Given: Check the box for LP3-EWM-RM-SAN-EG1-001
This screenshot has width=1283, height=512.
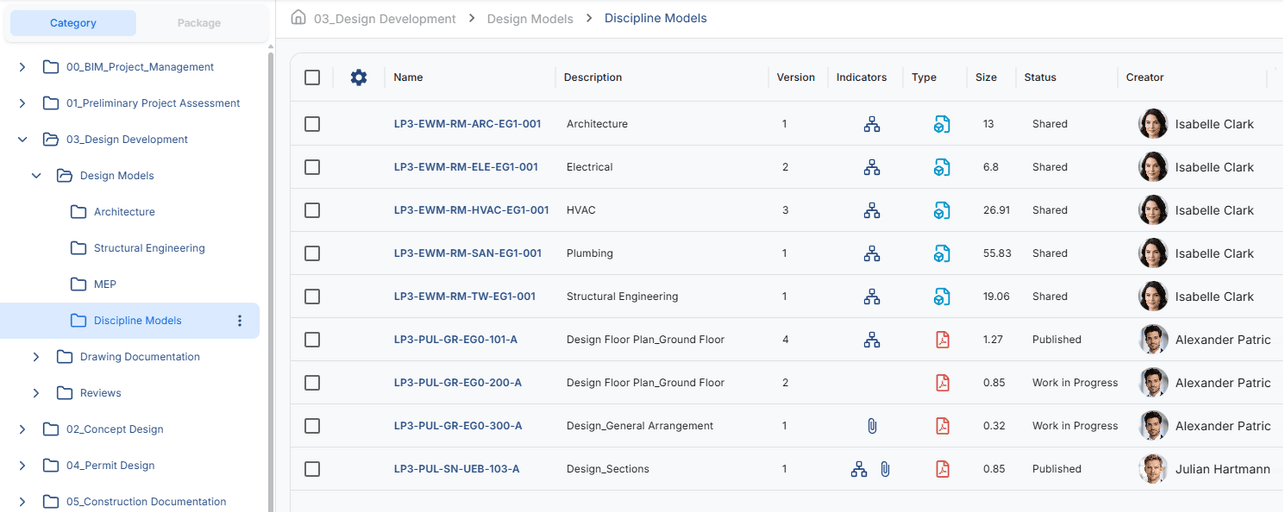Looking at the screenshot, I should (x=312, y=253).
